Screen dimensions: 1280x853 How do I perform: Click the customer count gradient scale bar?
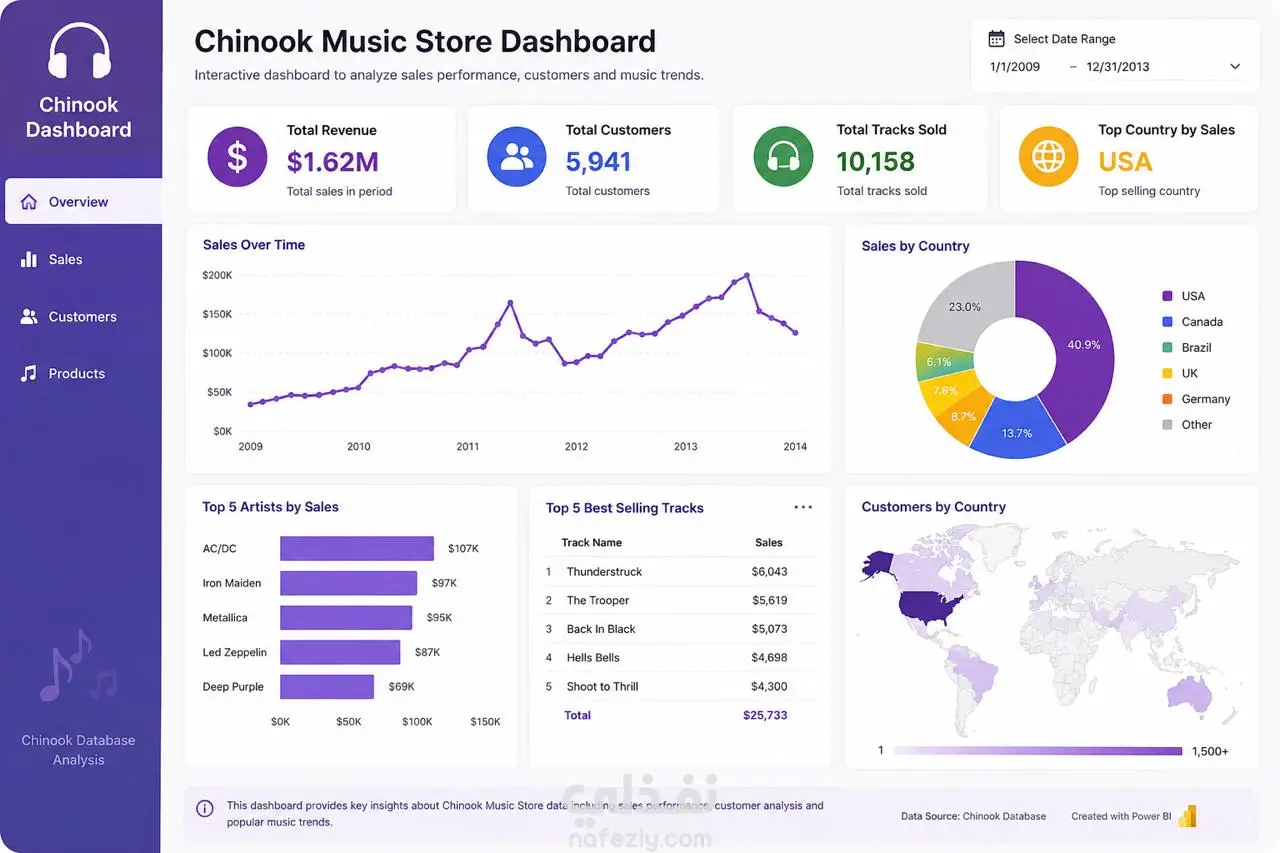pyautogui.click(x=1038, y=751)
